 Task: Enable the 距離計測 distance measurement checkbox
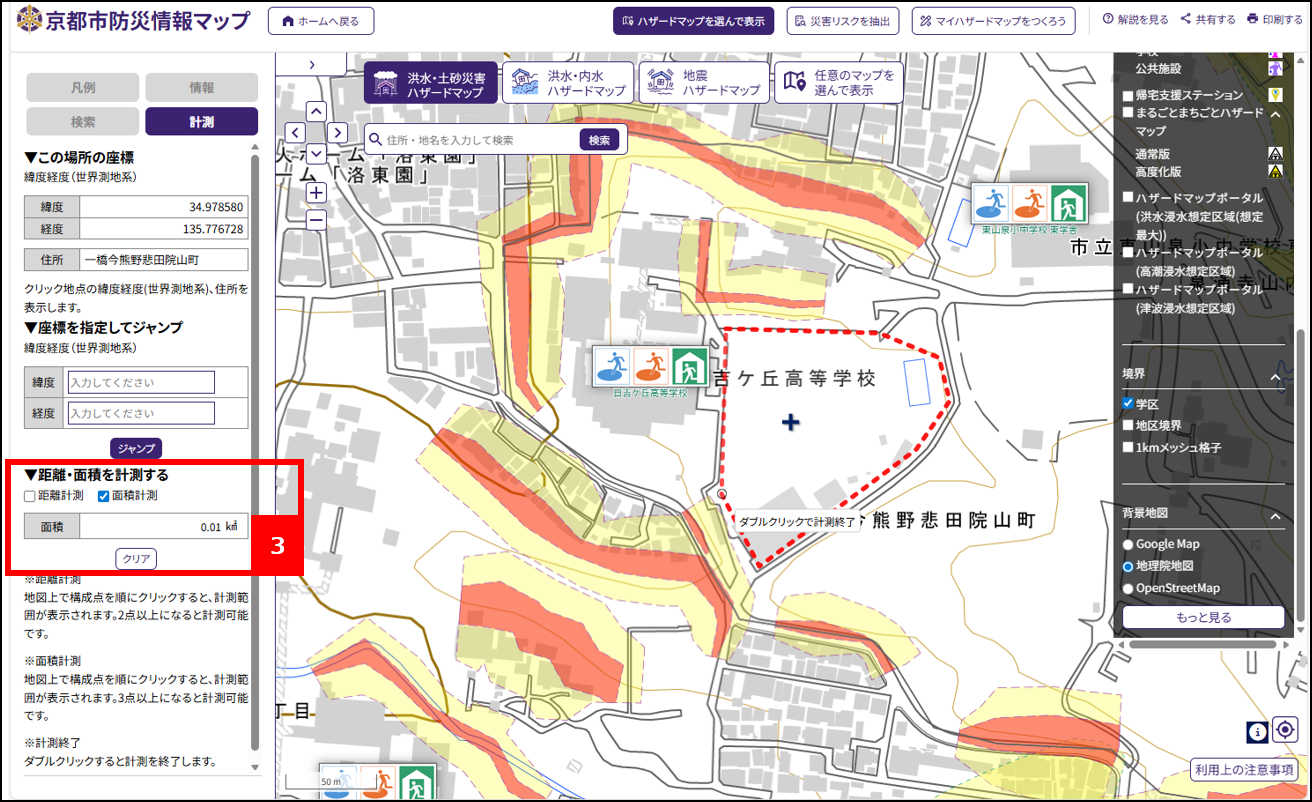30,495
